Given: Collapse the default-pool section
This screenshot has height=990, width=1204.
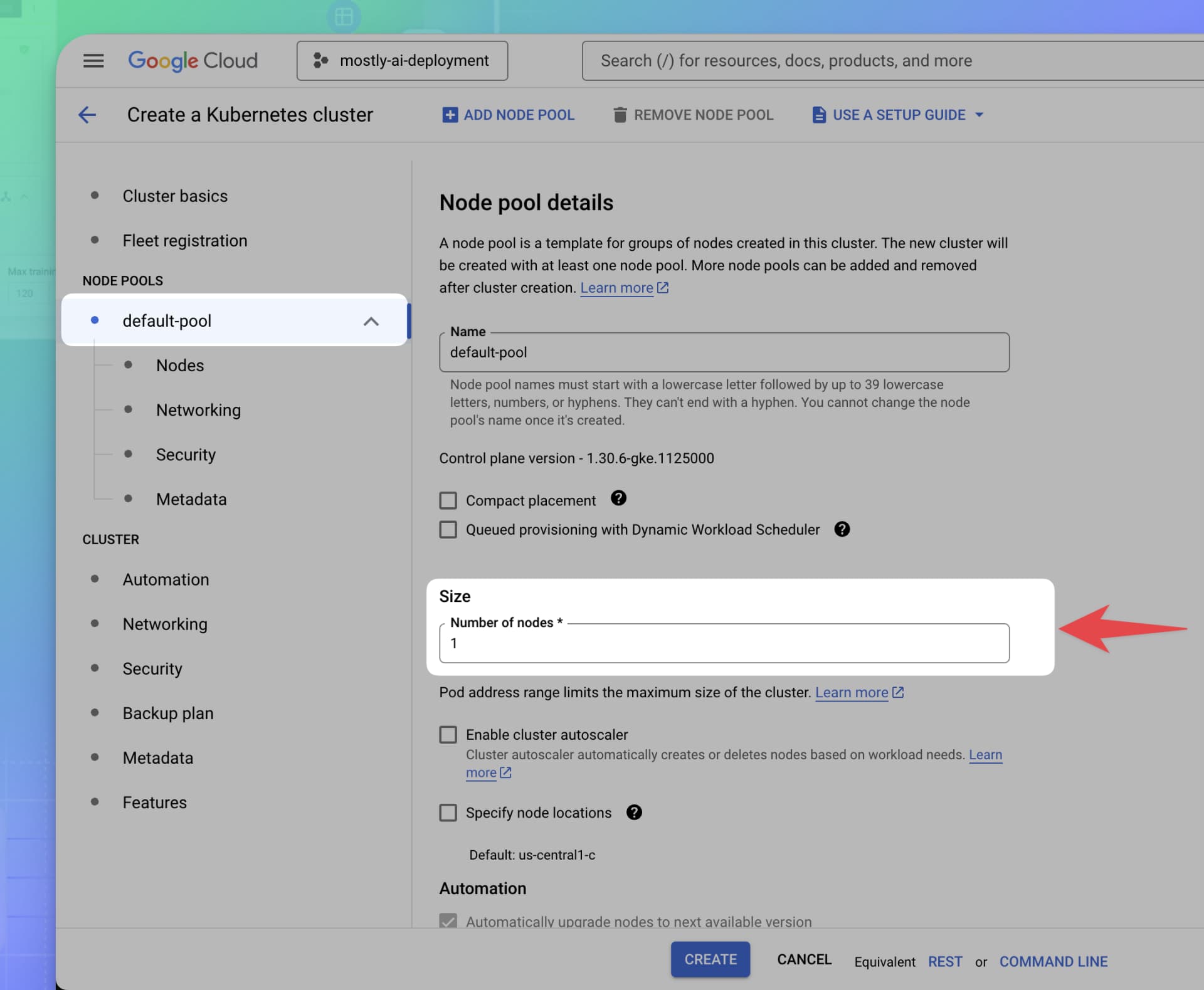Looking at the screenshot, I should click(371, 321).
